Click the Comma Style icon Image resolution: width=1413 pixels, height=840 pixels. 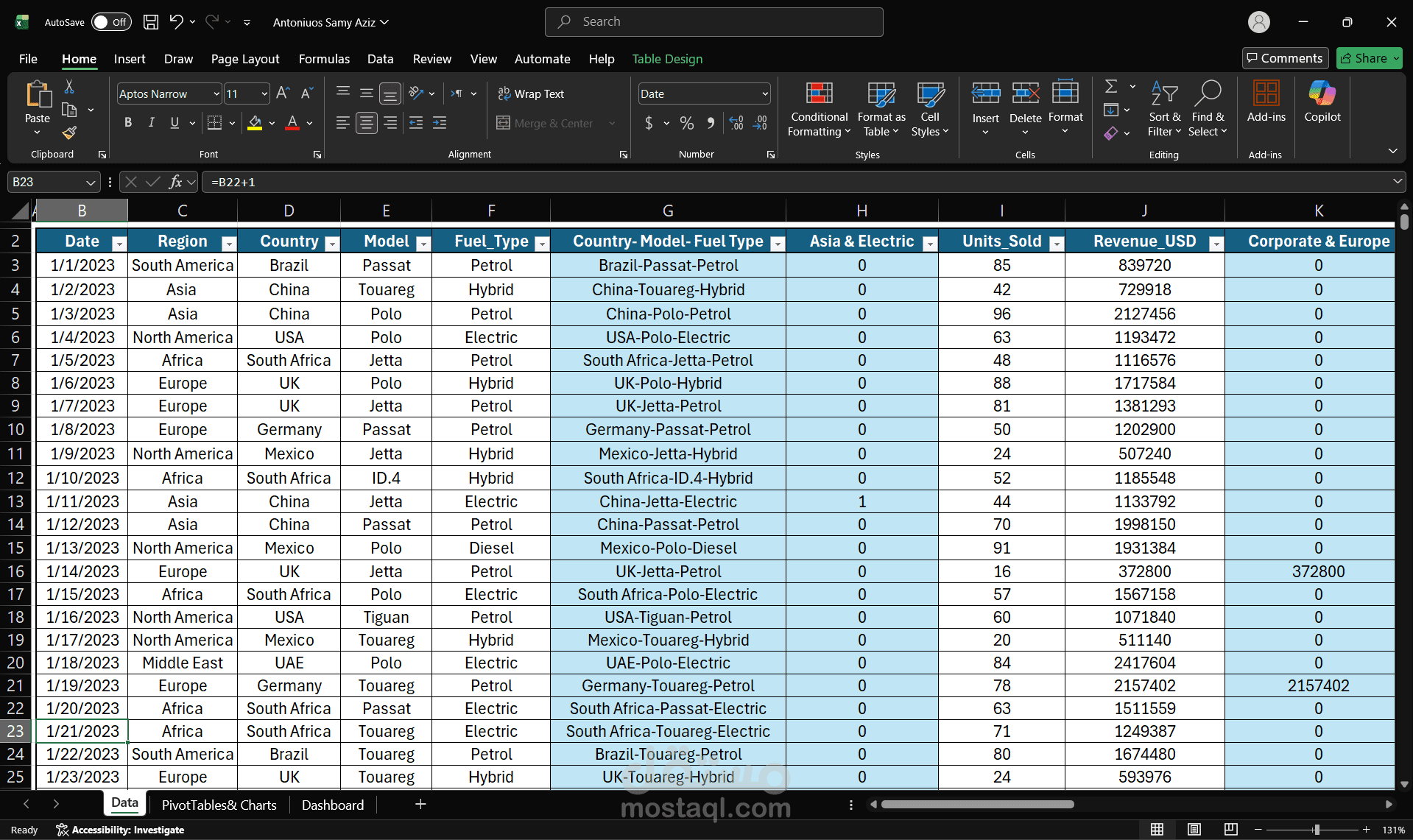pos(711,123)
